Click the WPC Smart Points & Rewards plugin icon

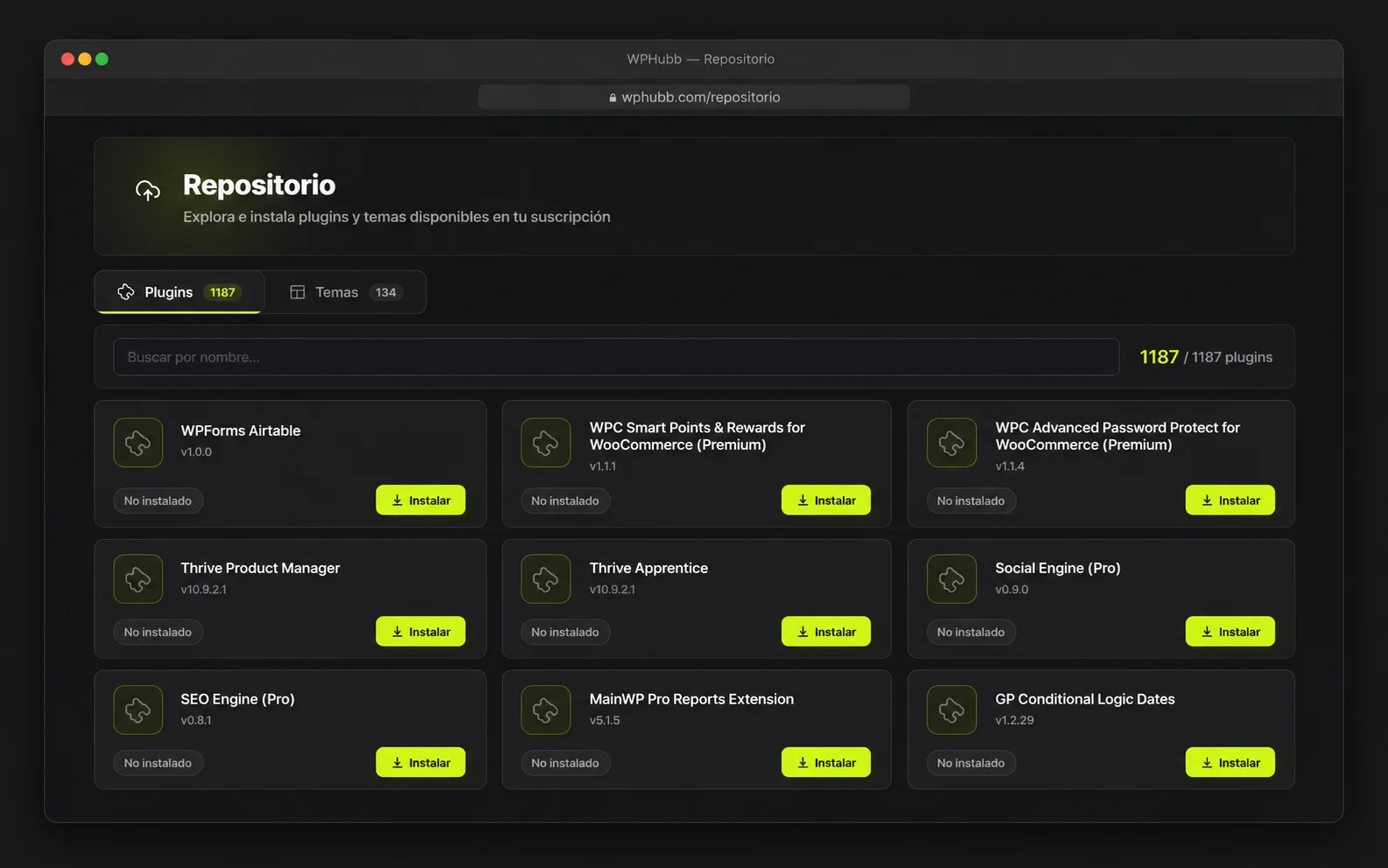(x=545, y=443)
